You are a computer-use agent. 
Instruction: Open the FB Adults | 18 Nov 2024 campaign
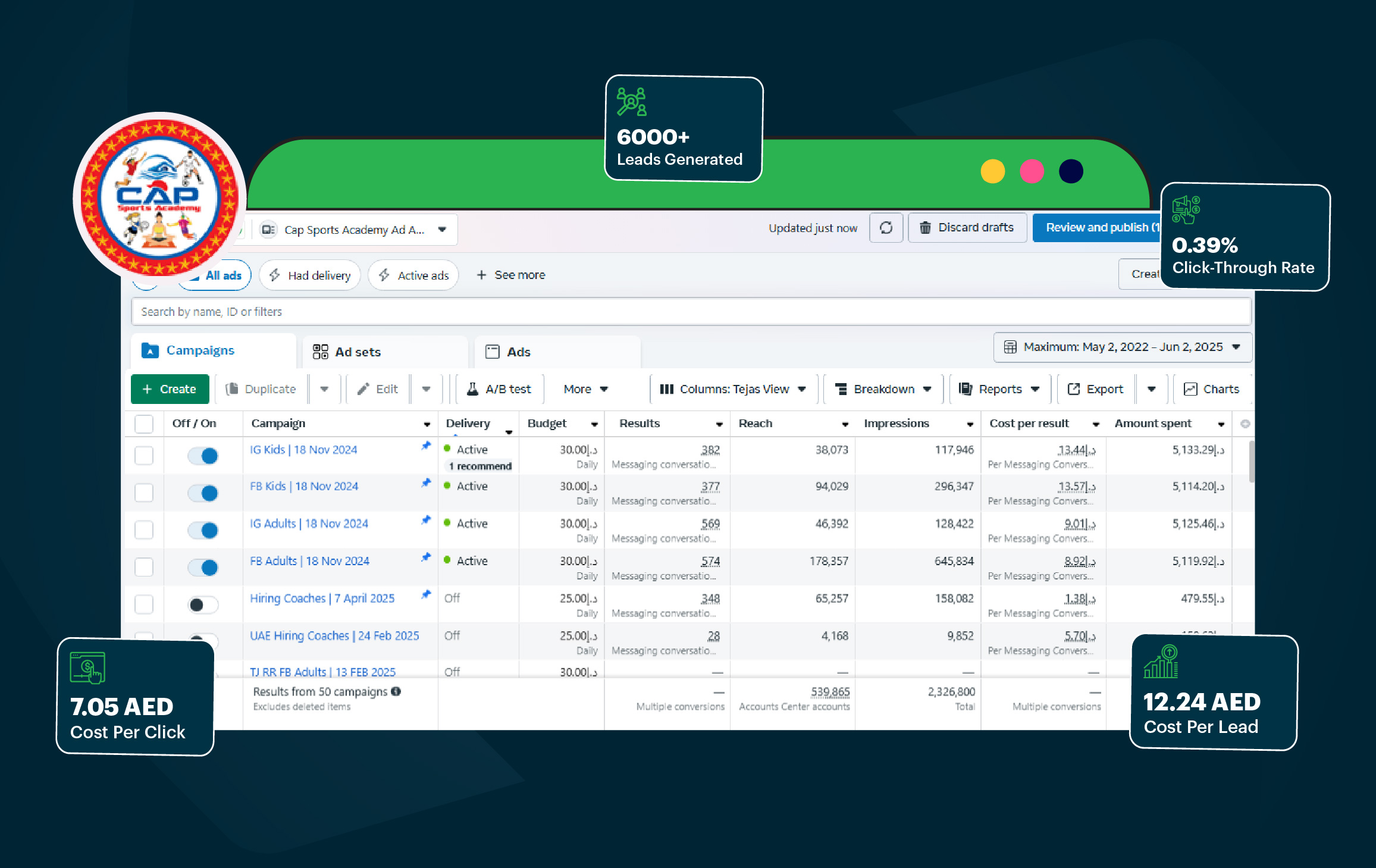(309, 561)
